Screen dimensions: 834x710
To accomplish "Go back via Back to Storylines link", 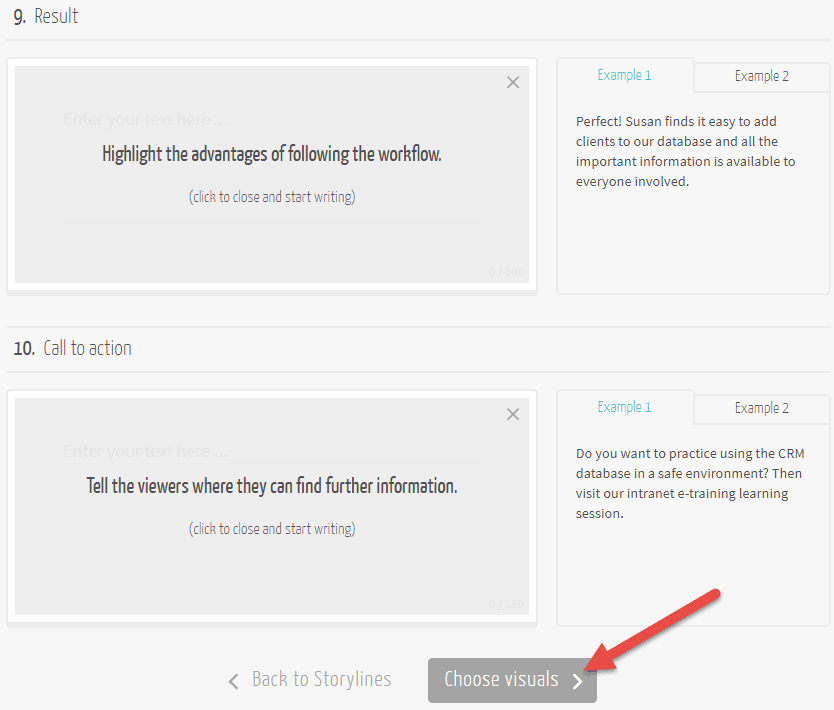I will [x=321, y=680].
